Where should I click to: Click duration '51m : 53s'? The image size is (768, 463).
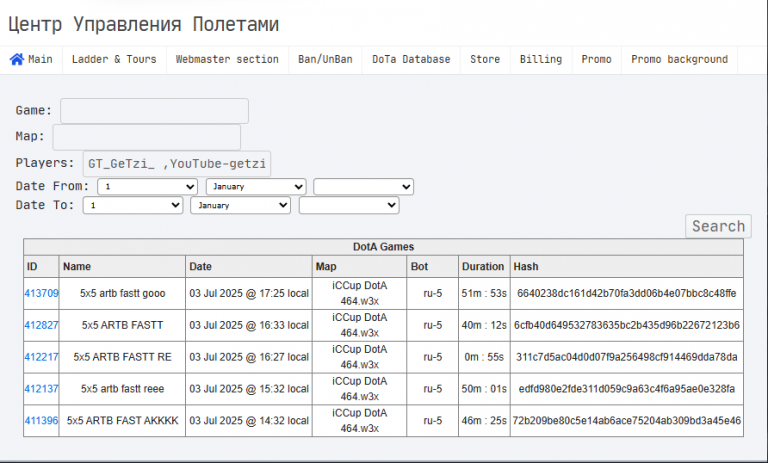484,293
